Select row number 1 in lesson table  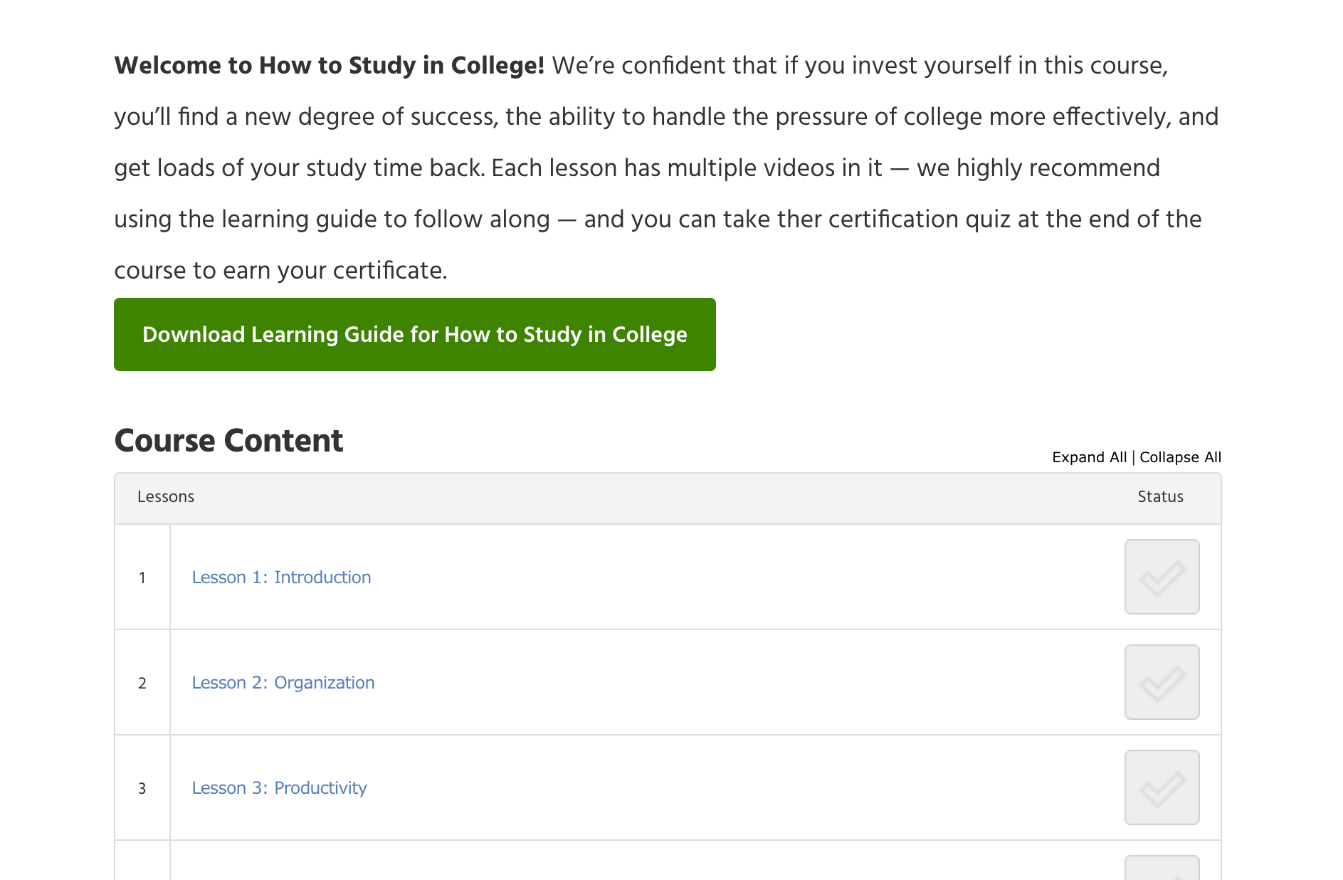pos(142,578)
